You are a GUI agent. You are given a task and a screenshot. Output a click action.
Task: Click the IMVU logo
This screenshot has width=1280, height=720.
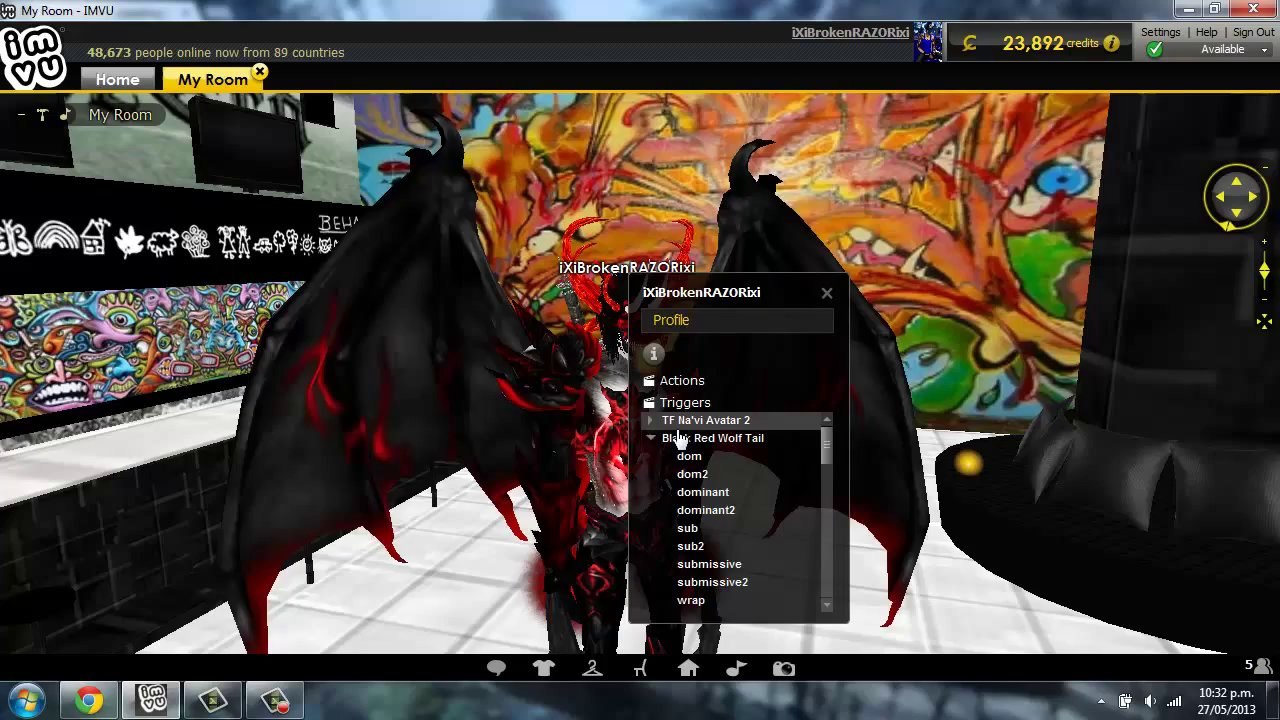[33, 58]
